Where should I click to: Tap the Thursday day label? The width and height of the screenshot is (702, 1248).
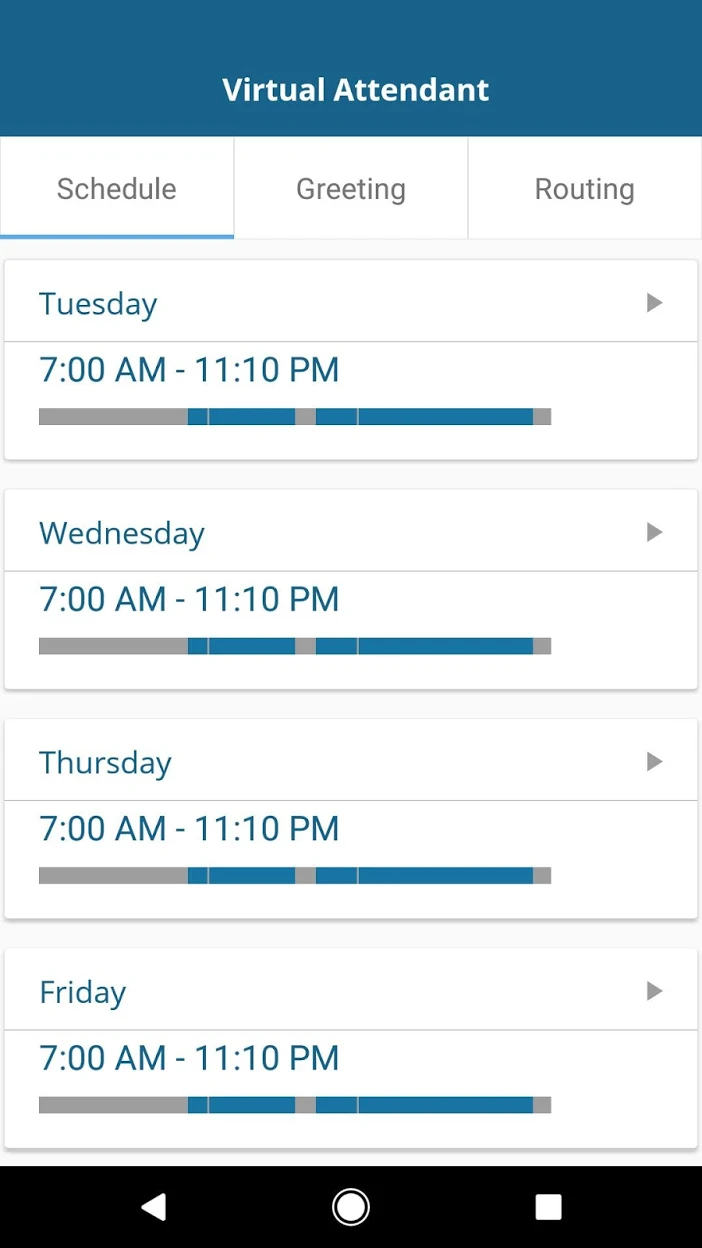tap(105, 763)
